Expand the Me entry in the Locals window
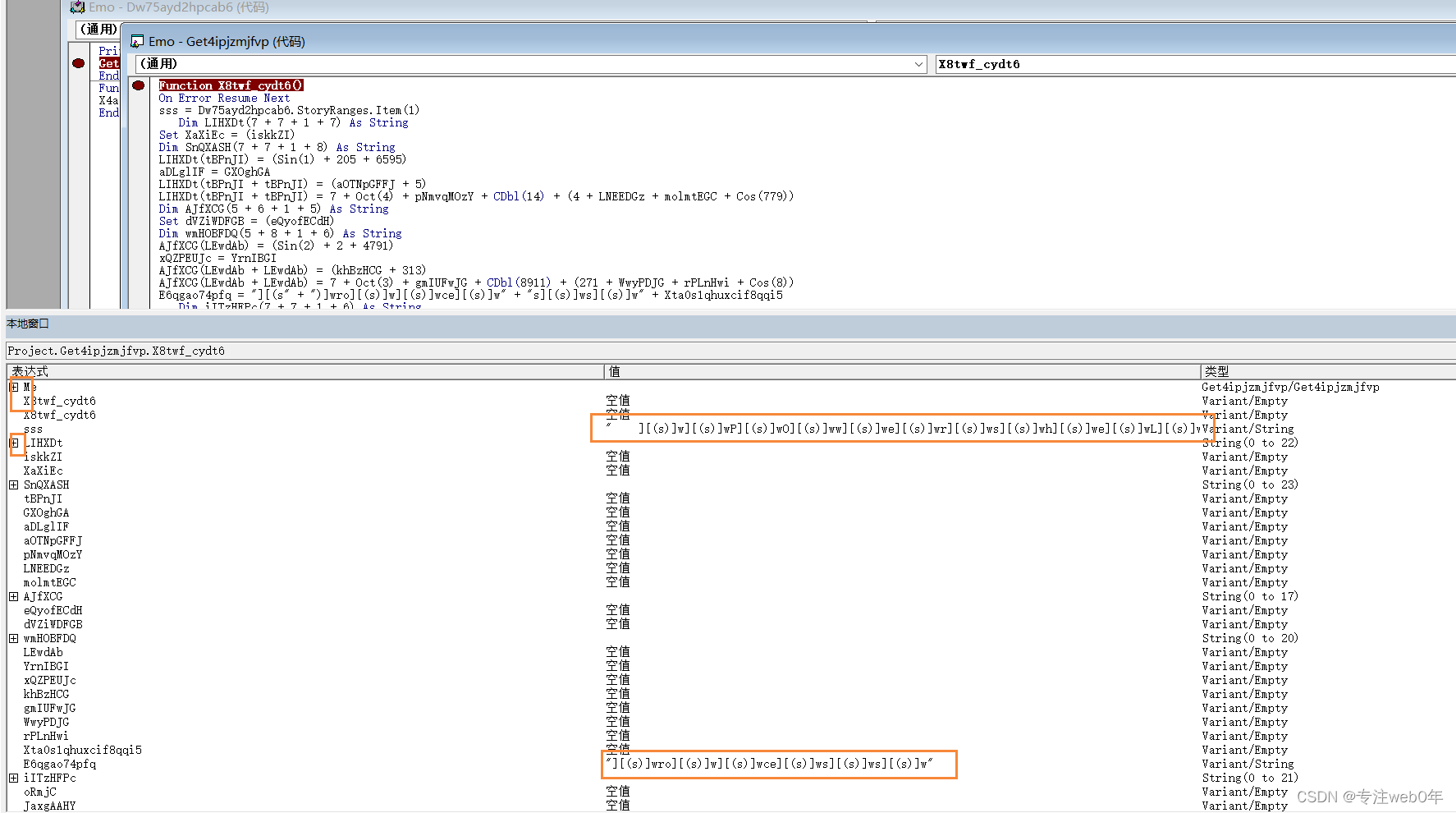 coord(14,387)
